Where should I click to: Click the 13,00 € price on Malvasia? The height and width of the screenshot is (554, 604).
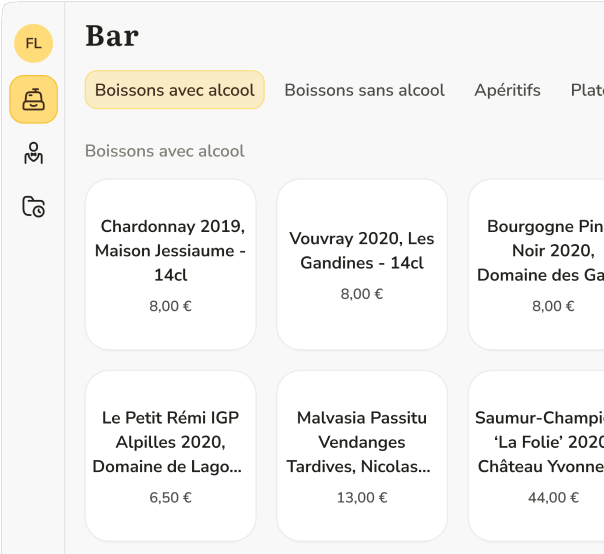(x=362, y=497)
